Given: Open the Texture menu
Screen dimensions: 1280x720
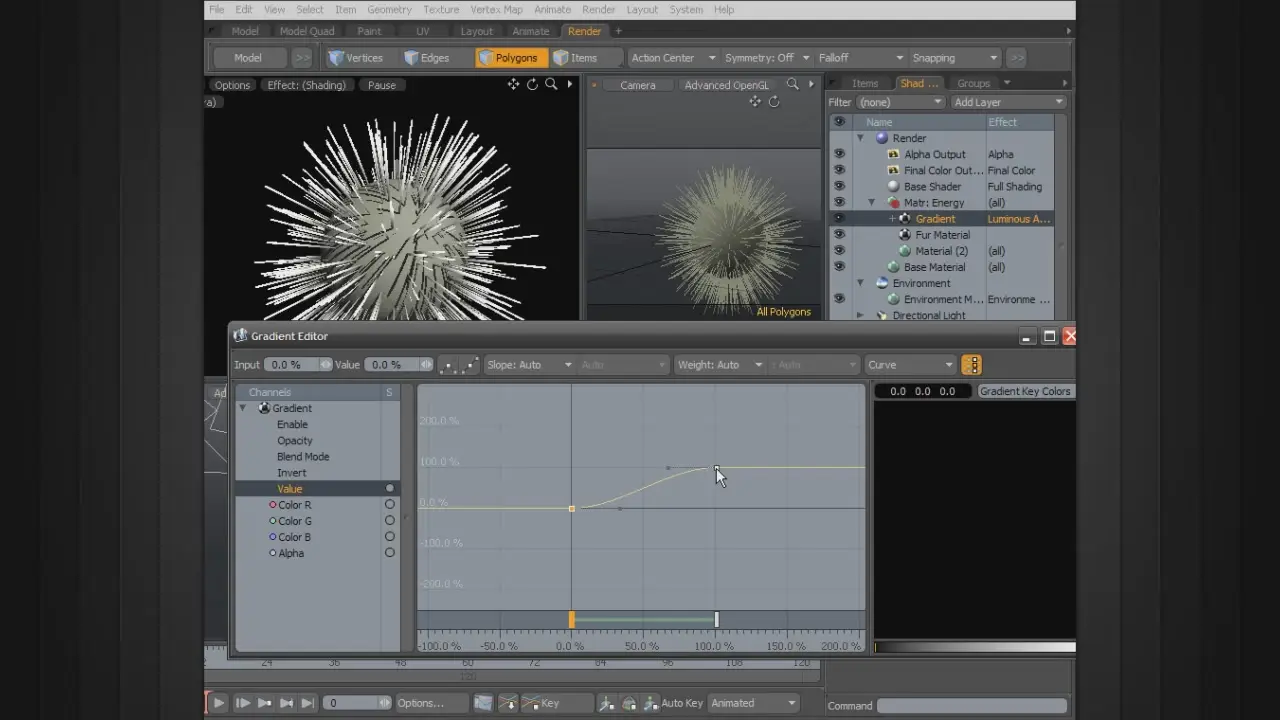Looking at the screenshot, I should tap(441, 10).
